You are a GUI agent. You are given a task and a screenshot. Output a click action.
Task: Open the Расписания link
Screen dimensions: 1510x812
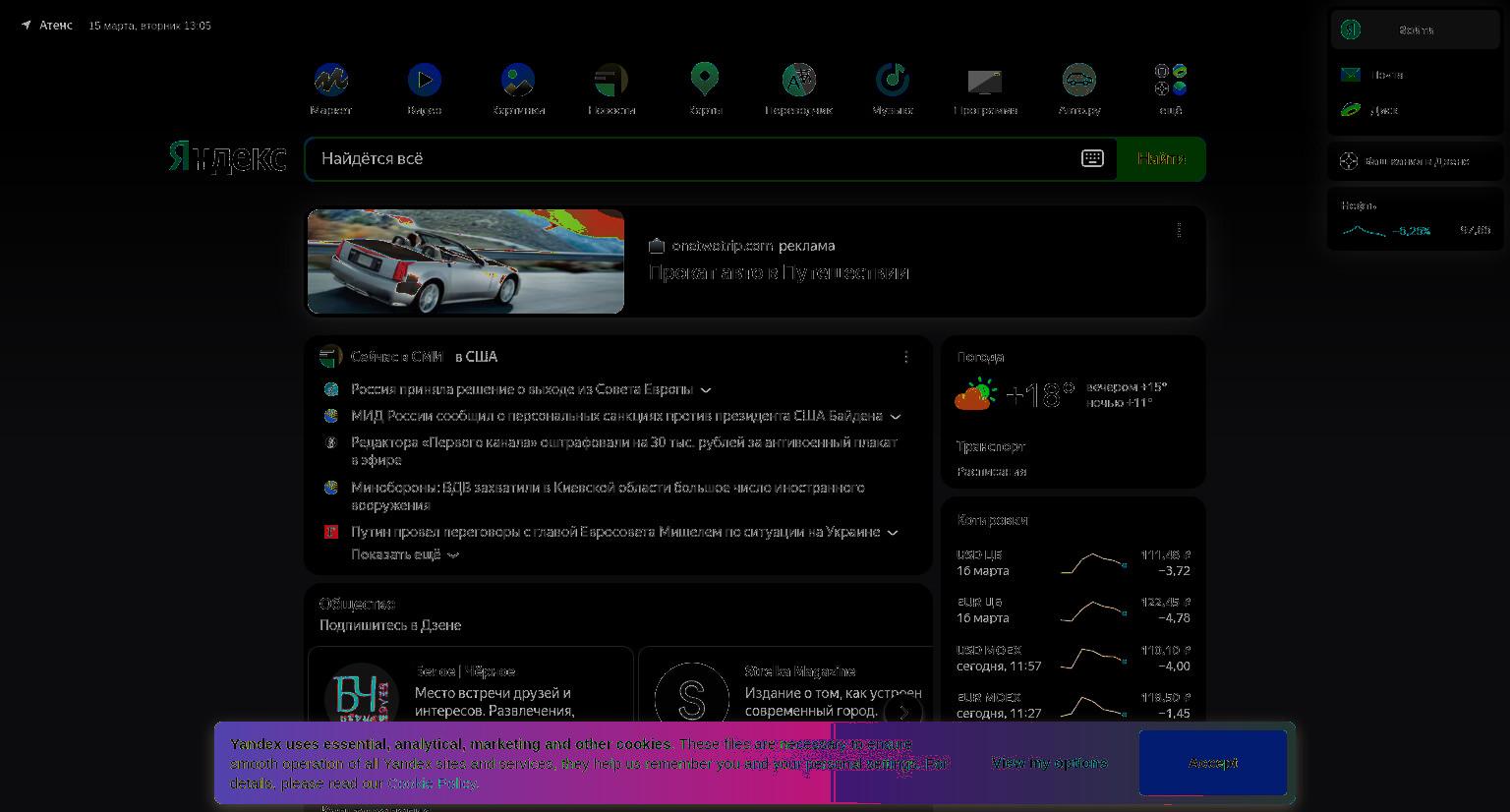point(992,472)
